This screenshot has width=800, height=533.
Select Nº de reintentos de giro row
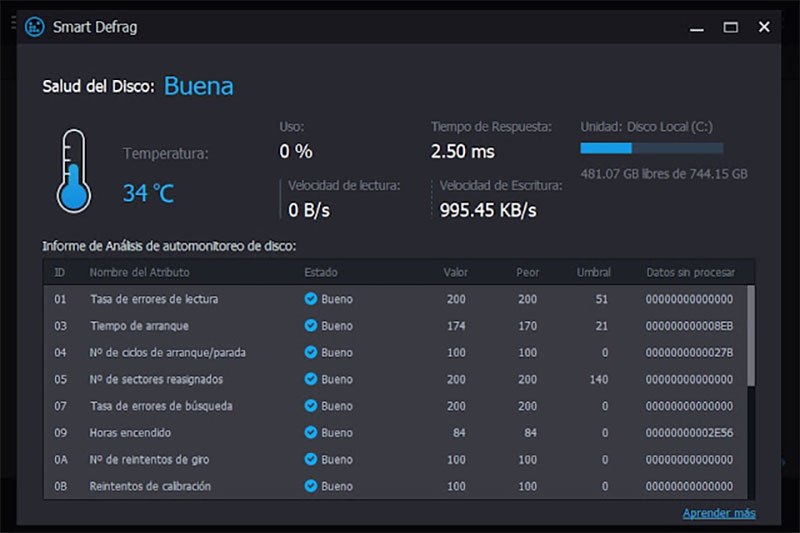point(395,460)
